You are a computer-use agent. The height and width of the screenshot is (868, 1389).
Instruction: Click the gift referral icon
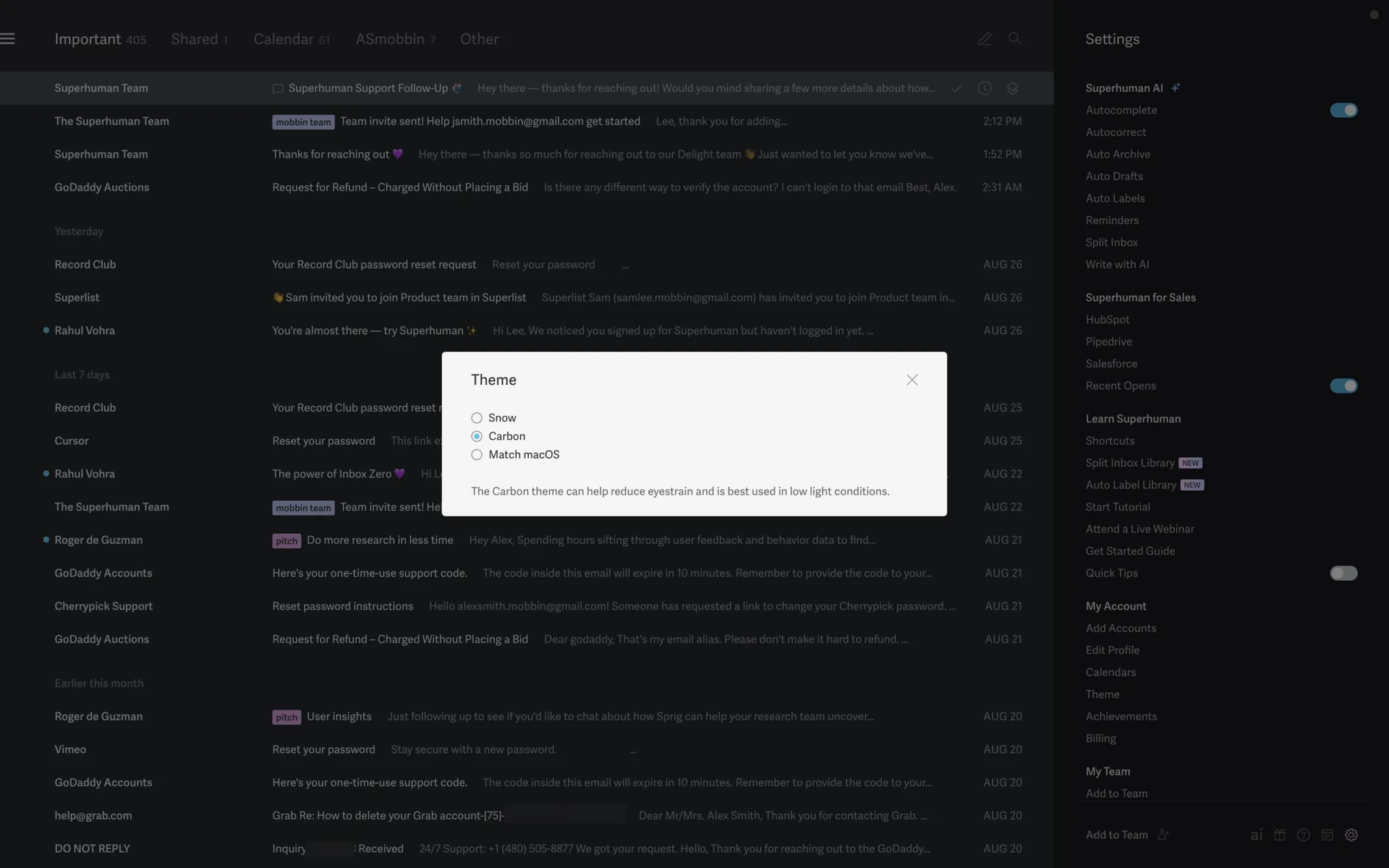pos(1280,835)
